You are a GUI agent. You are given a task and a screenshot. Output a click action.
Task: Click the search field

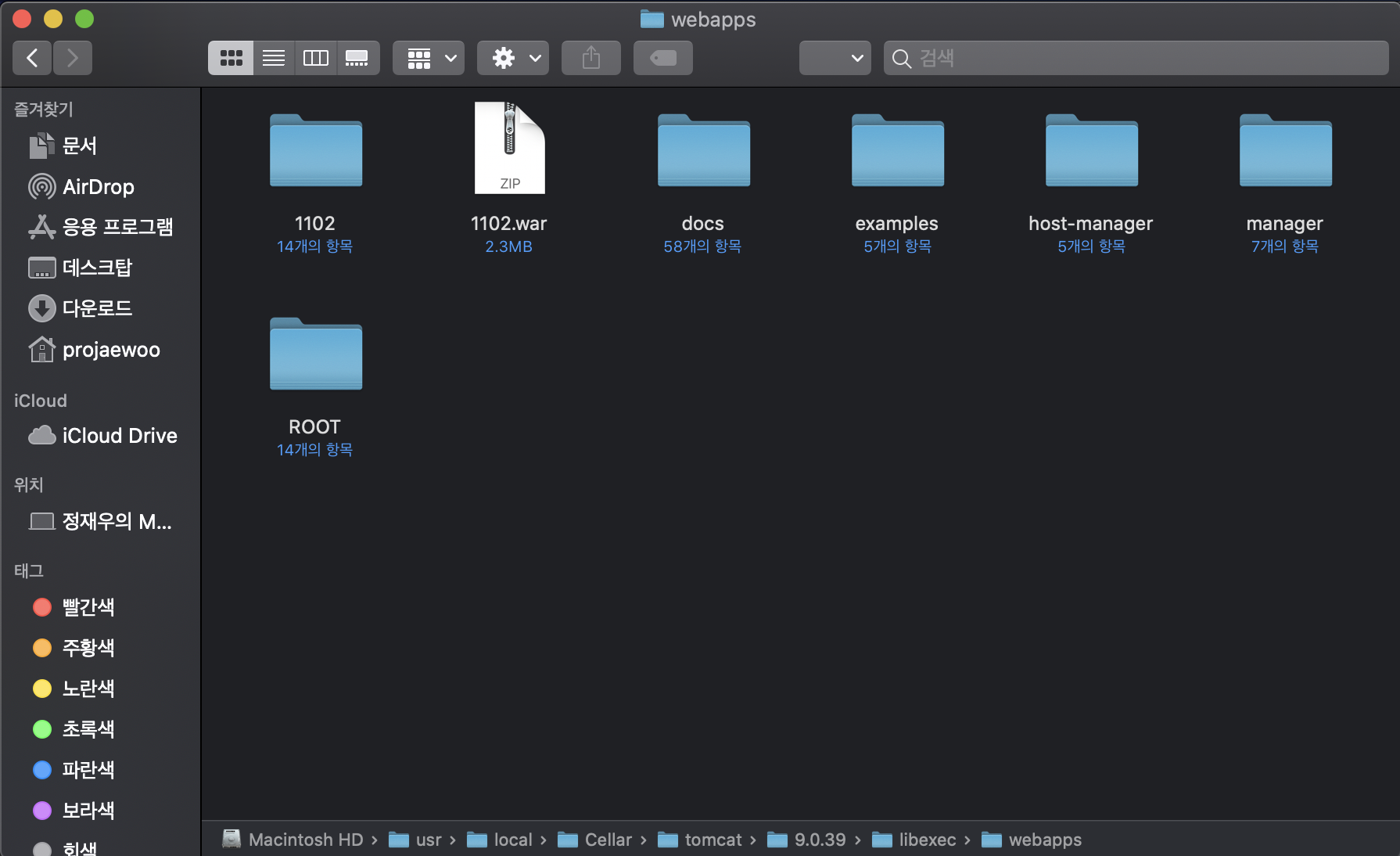[x=1136, y=58]
